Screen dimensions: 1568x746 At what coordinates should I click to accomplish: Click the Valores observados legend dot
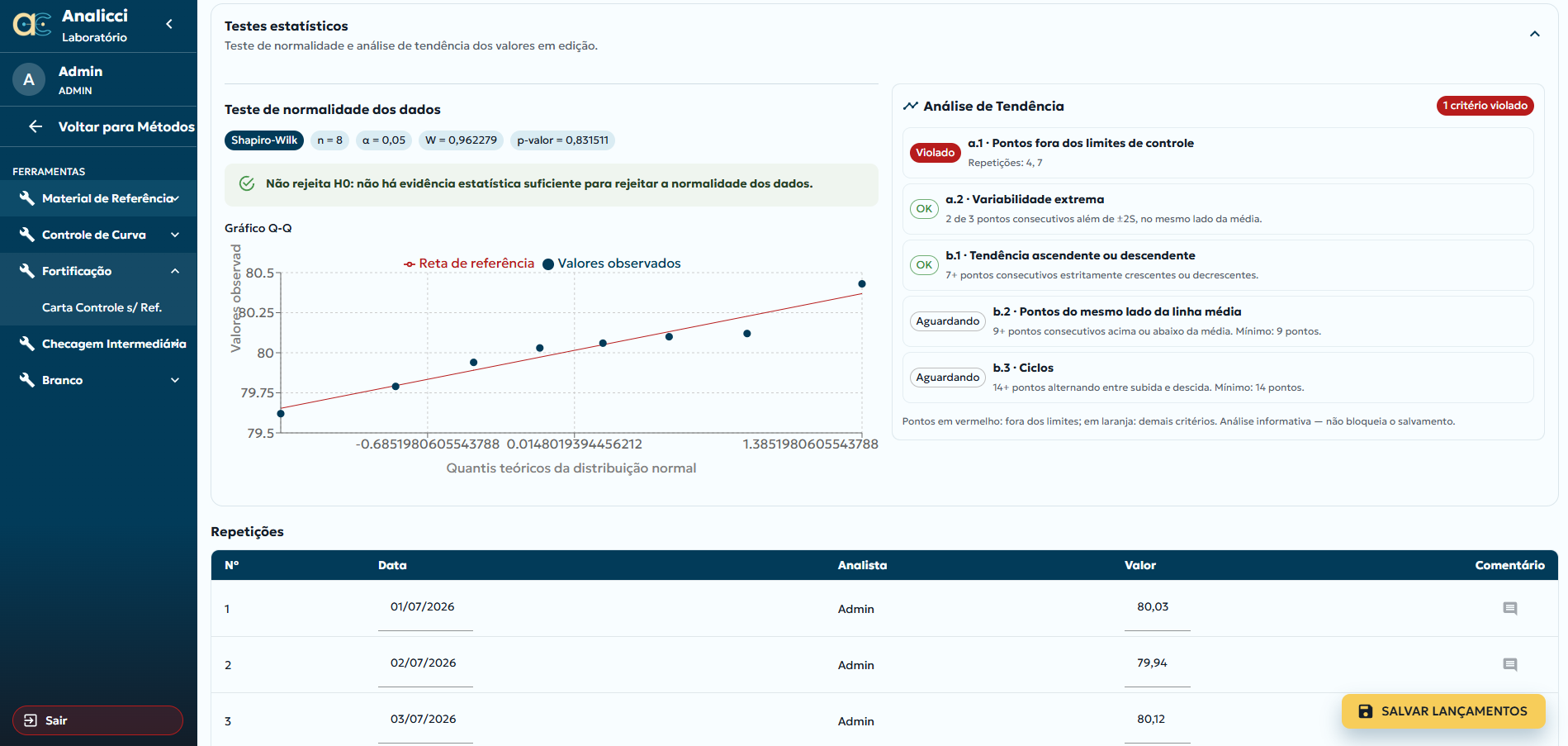coord(548,264)
